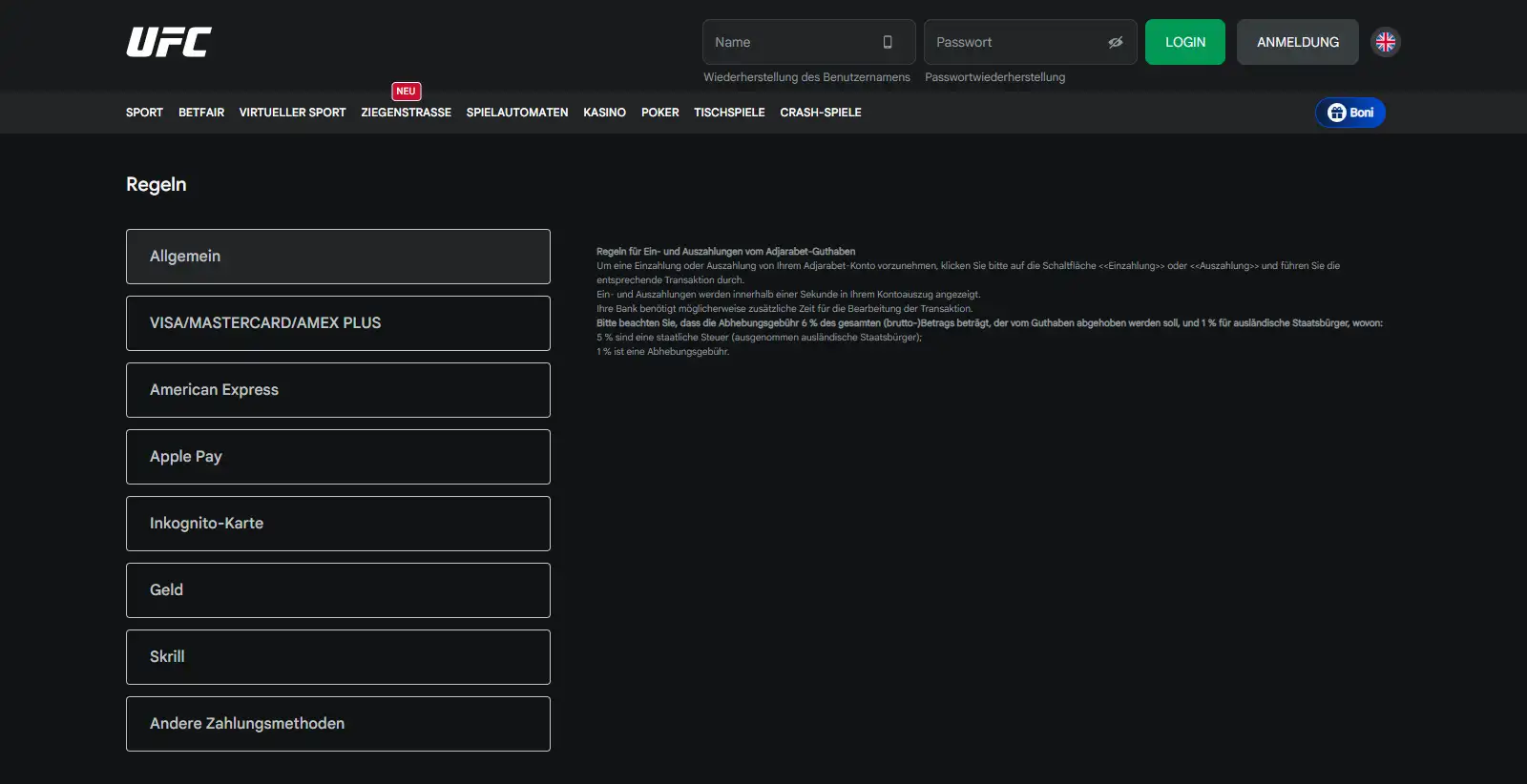
Task: Open Wiederherstellung des Benutzernamens link
Action: pyautogui.click(x=806, y=77)
